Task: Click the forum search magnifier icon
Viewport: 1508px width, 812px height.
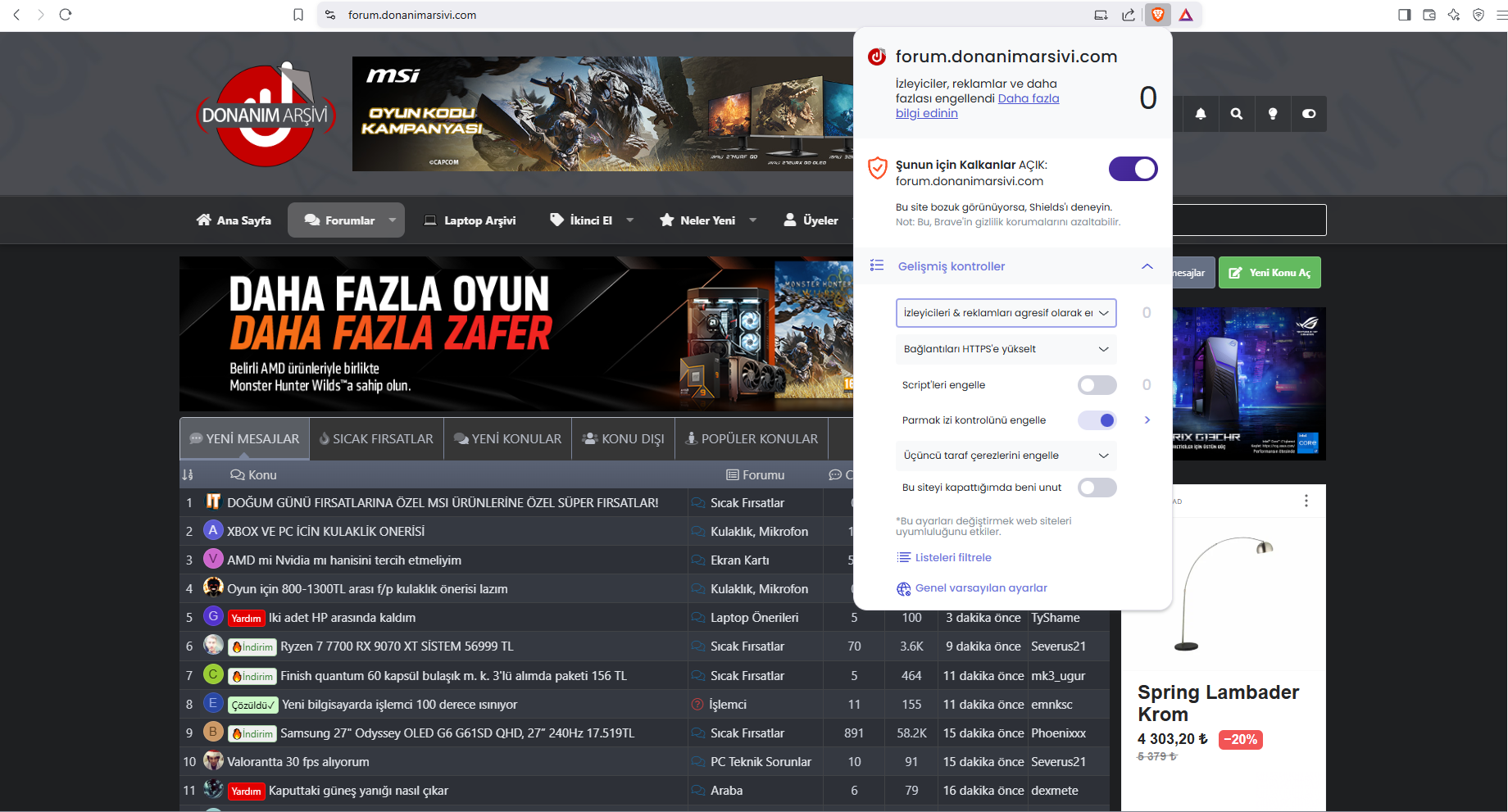Action: coord(1237,114)
